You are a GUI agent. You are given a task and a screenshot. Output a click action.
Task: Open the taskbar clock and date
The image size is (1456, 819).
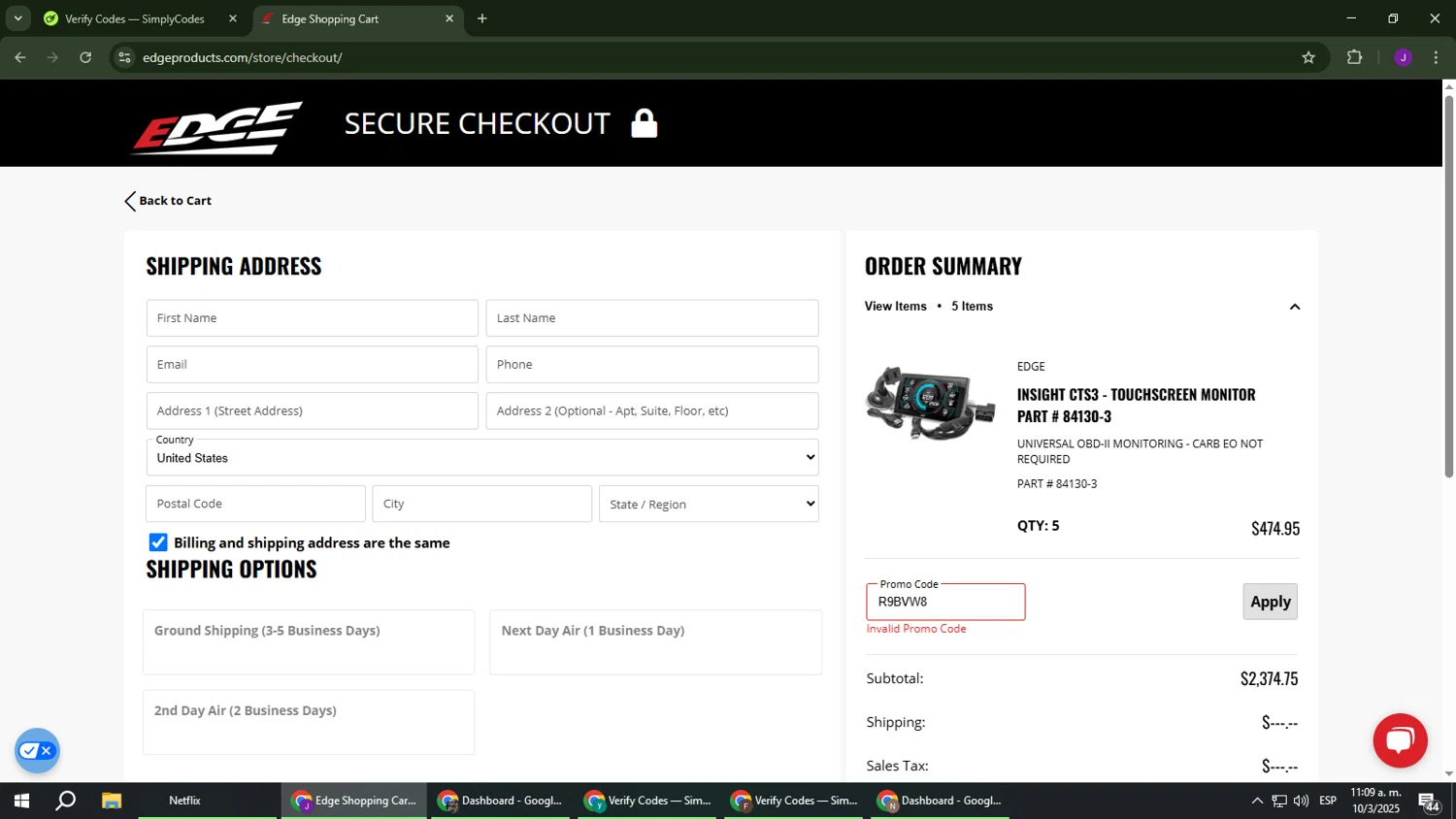point(1375,801)
